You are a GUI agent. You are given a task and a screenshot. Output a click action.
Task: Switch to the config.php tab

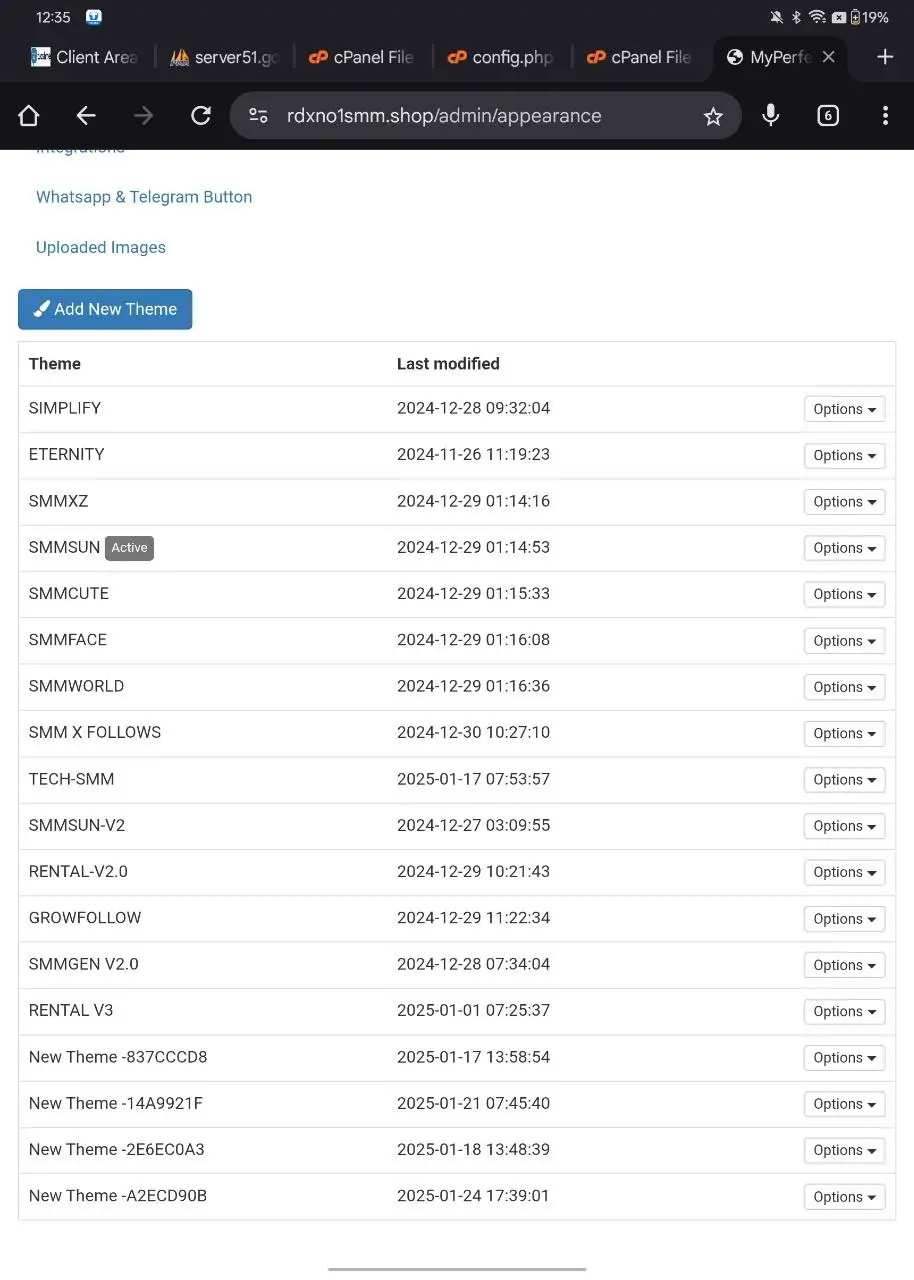tap(502, 57)
